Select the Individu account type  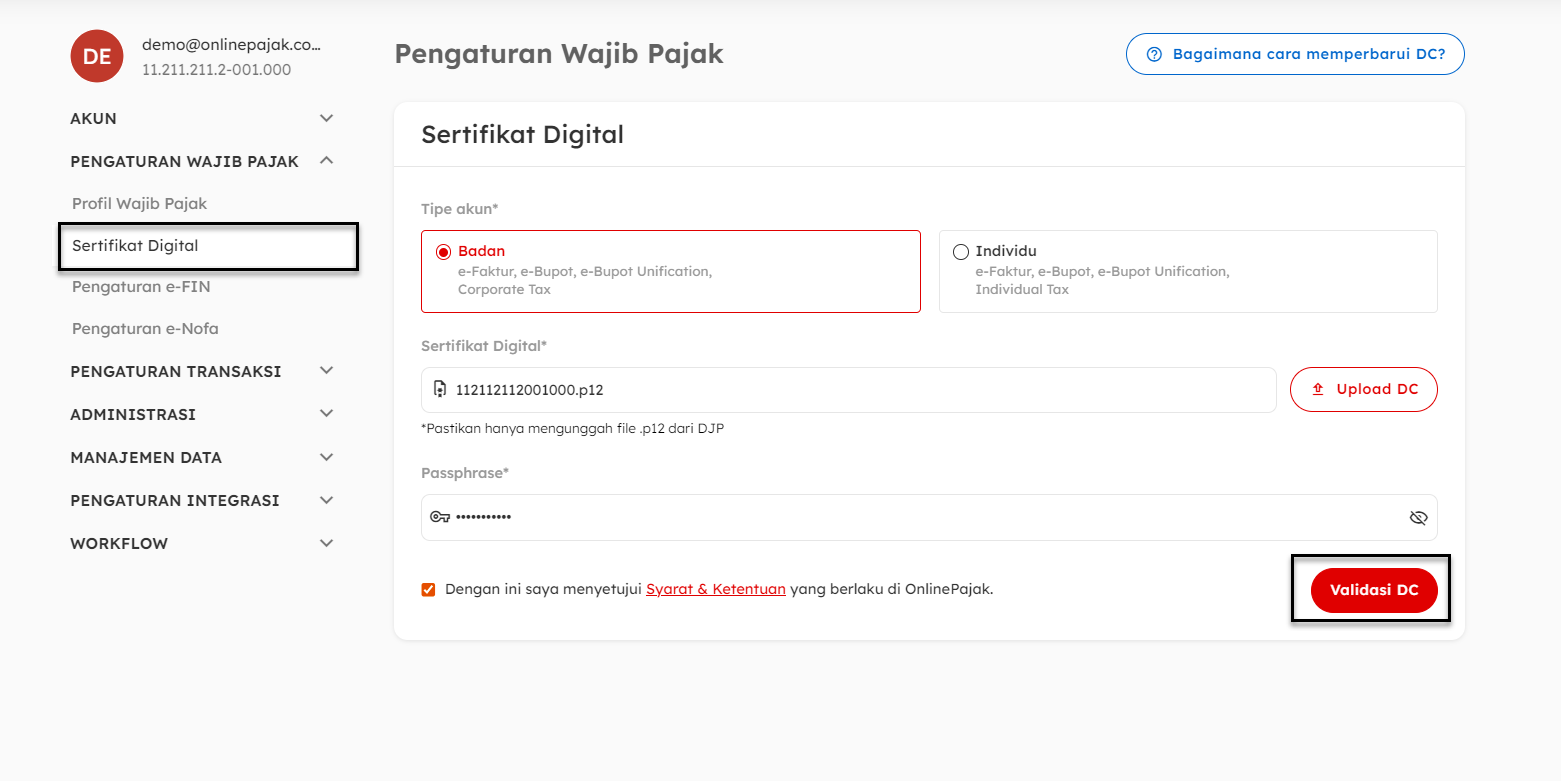click(x=961, y=252)
